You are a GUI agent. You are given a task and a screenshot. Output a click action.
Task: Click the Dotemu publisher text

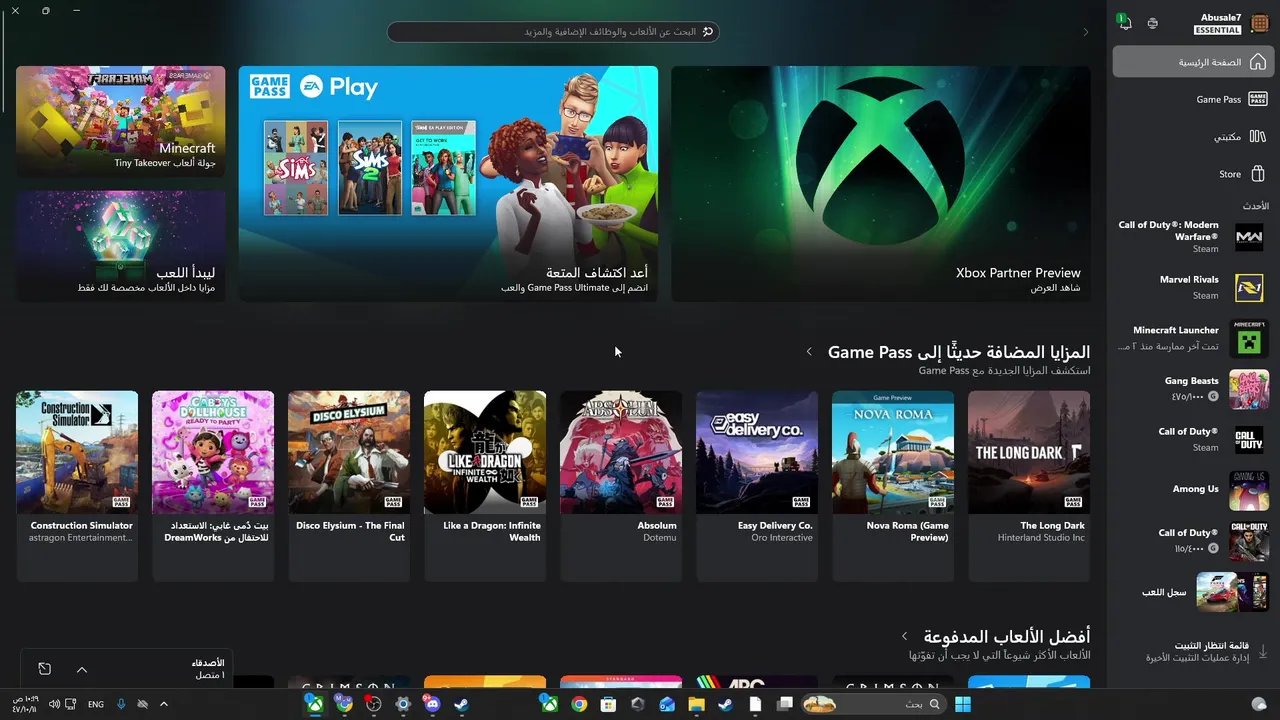[660, 538]
